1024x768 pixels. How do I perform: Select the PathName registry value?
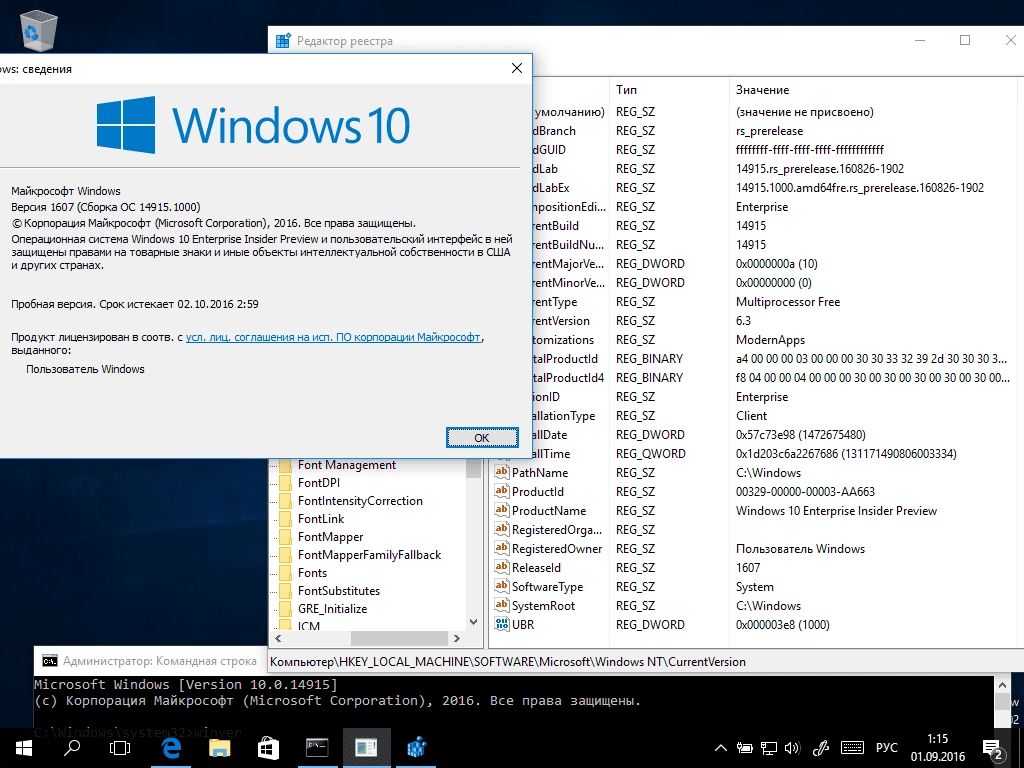click(539, 473)
